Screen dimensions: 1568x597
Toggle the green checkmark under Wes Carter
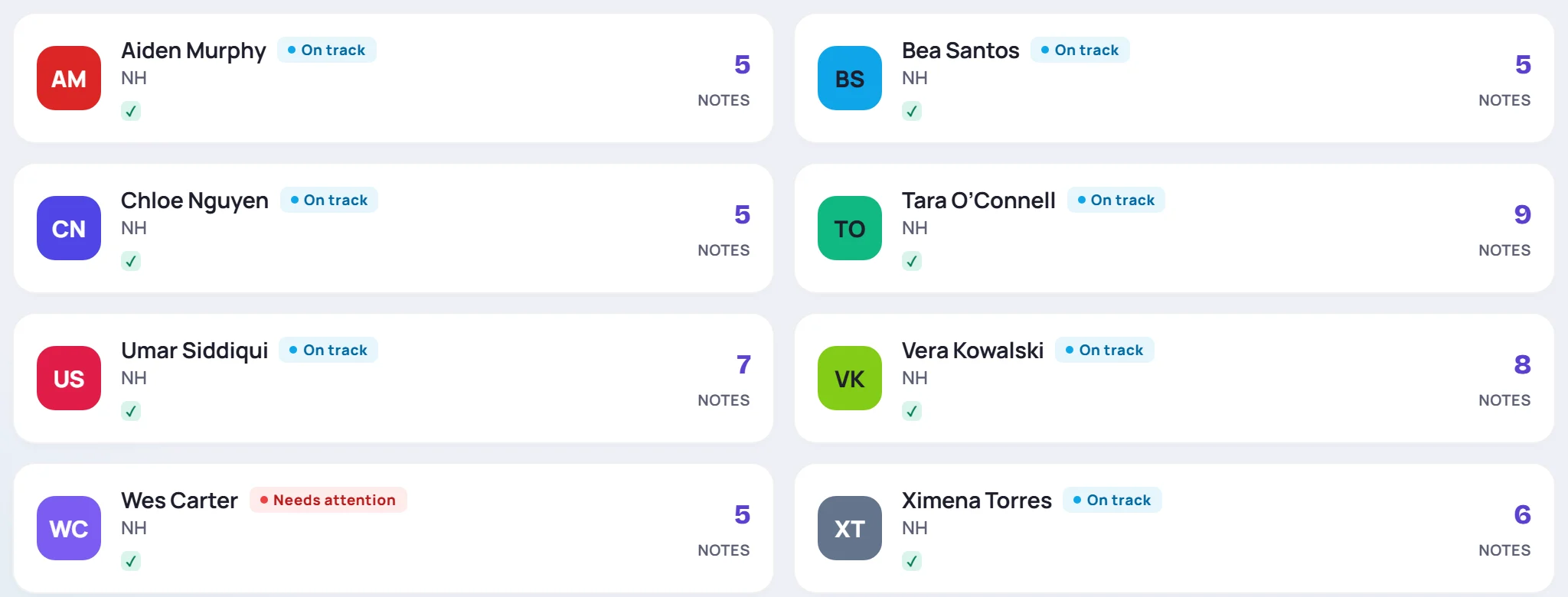[131, 561]
